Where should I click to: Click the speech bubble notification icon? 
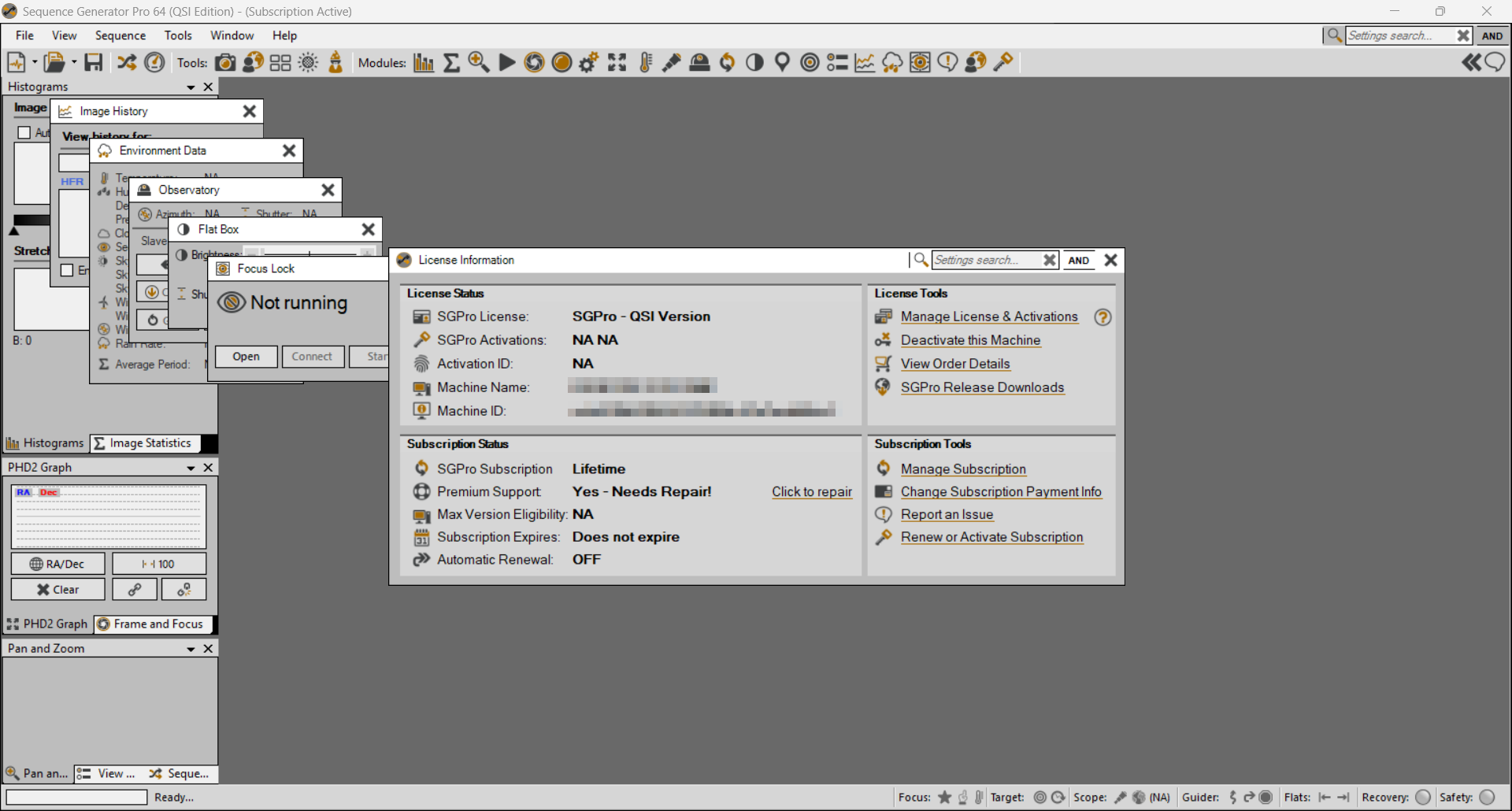point(1495,62)
